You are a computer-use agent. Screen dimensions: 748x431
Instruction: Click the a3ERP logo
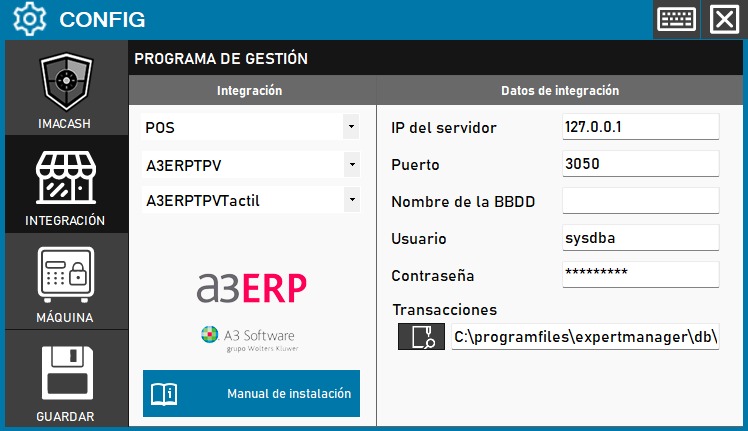[251, 286]
